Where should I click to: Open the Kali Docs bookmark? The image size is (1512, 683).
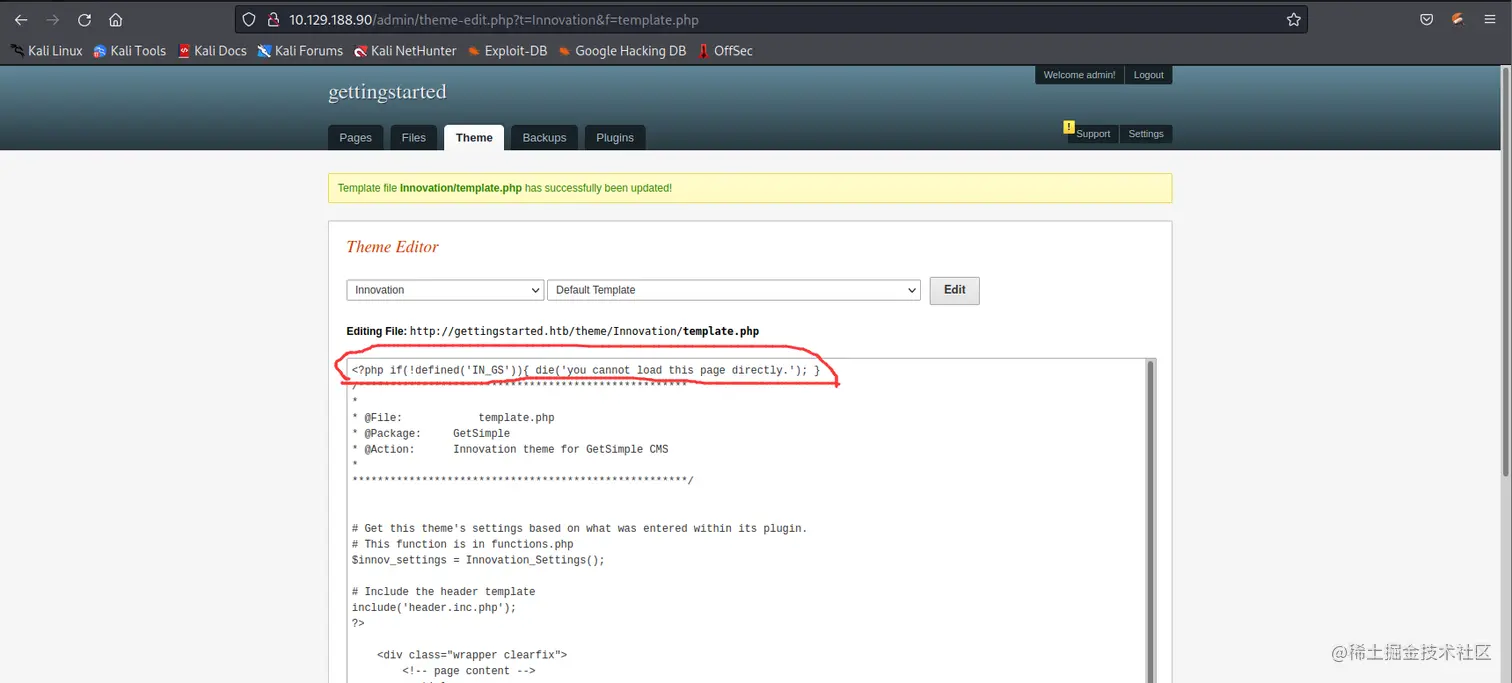(x=212, y=51)
